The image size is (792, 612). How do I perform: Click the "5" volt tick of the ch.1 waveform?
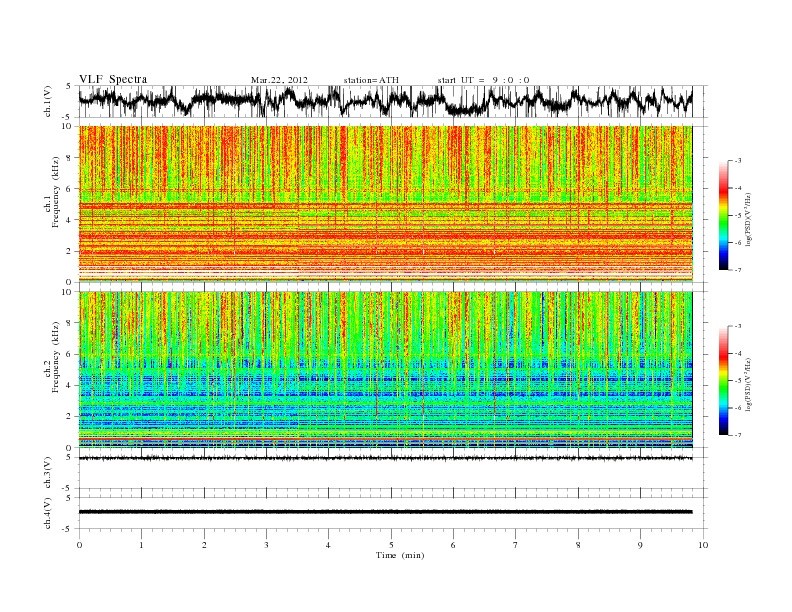pos(69,86)
